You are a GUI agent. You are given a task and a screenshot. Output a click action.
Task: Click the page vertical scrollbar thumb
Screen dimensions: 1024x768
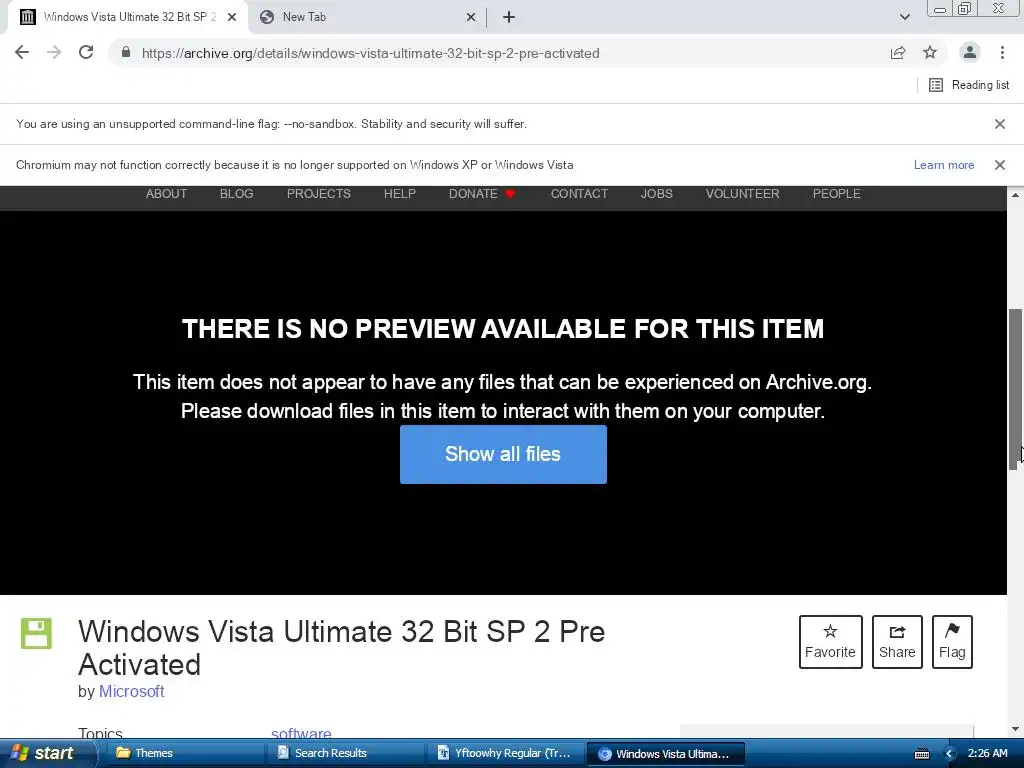1015,389
